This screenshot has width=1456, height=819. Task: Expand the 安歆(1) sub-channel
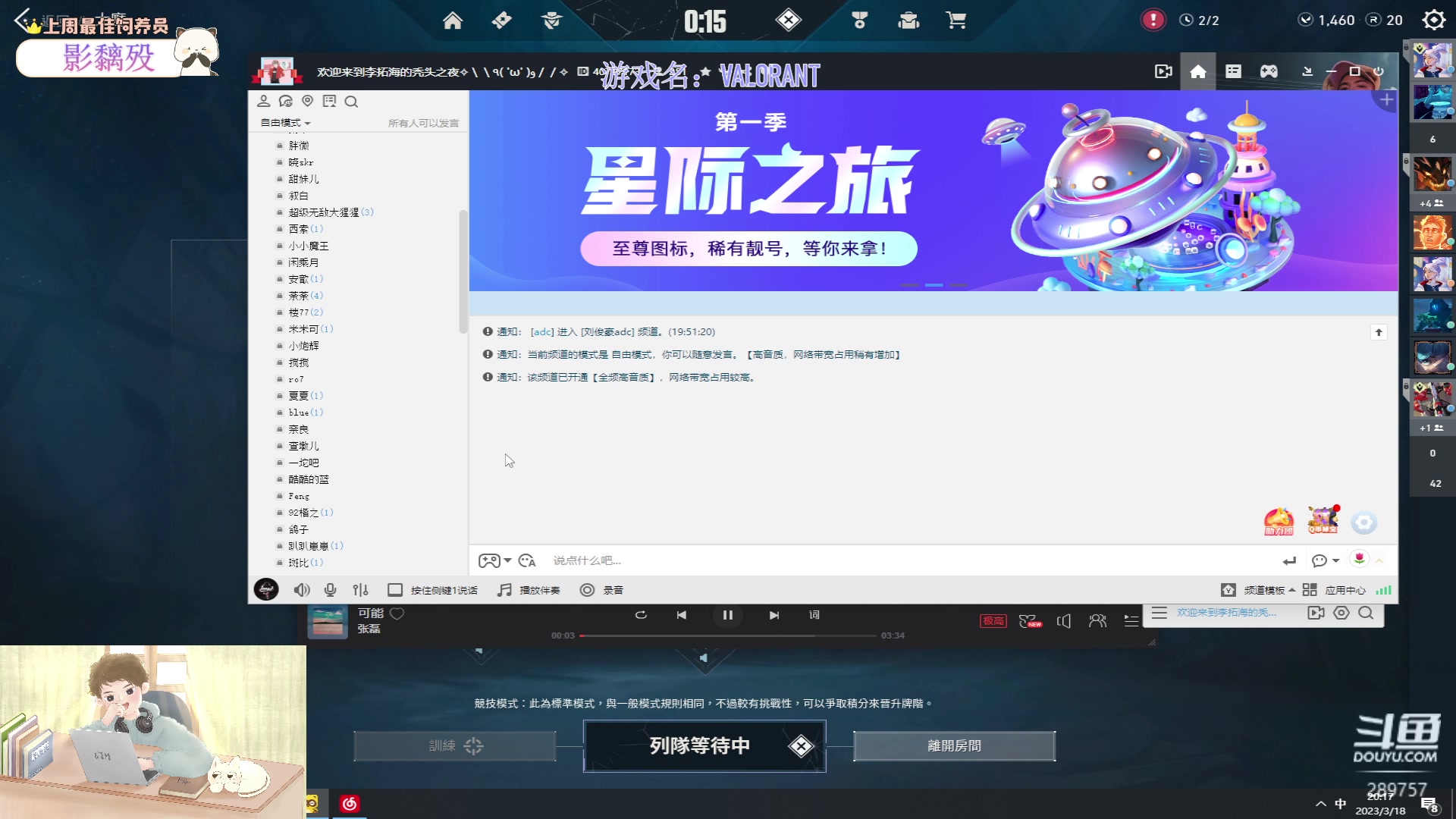pos(306,279)
